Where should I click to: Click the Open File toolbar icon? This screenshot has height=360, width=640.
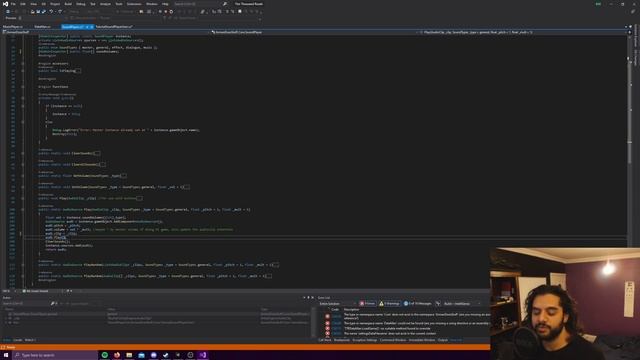click(33, 11)
